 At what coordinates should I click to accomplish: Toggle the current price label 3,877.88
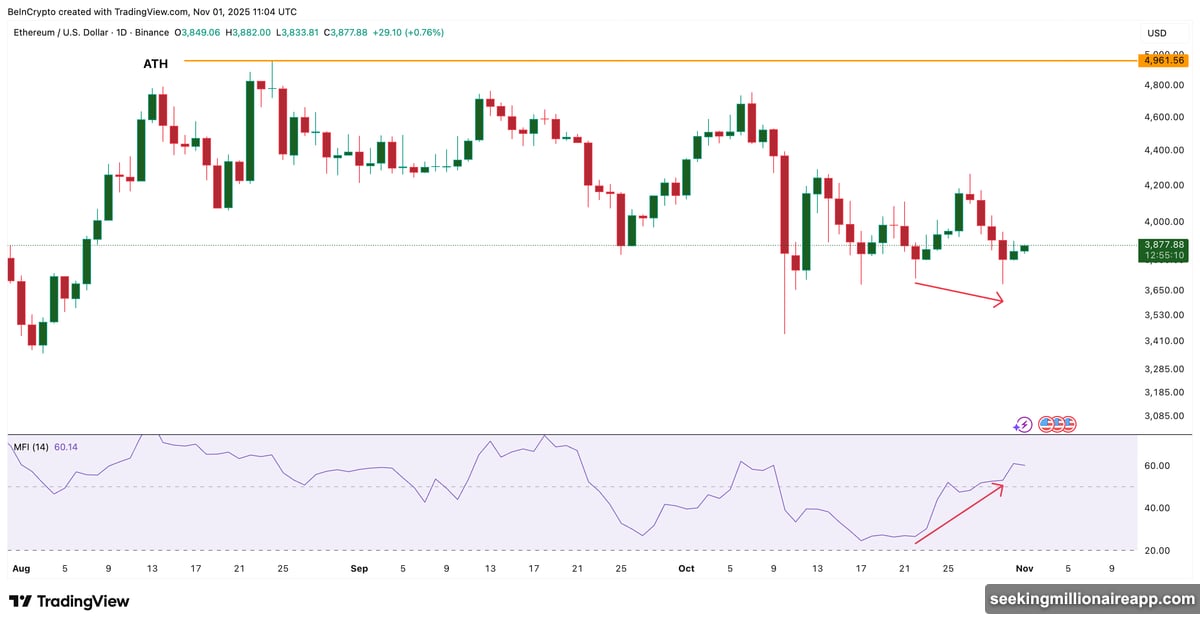(1163, 243)
